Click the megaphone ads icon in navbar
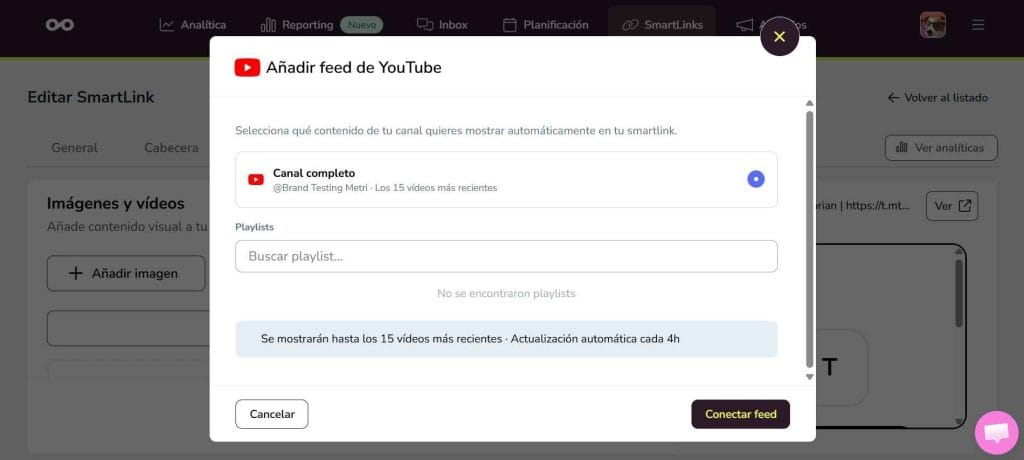Screen dimensions: 1024x460 pos(744,25)
